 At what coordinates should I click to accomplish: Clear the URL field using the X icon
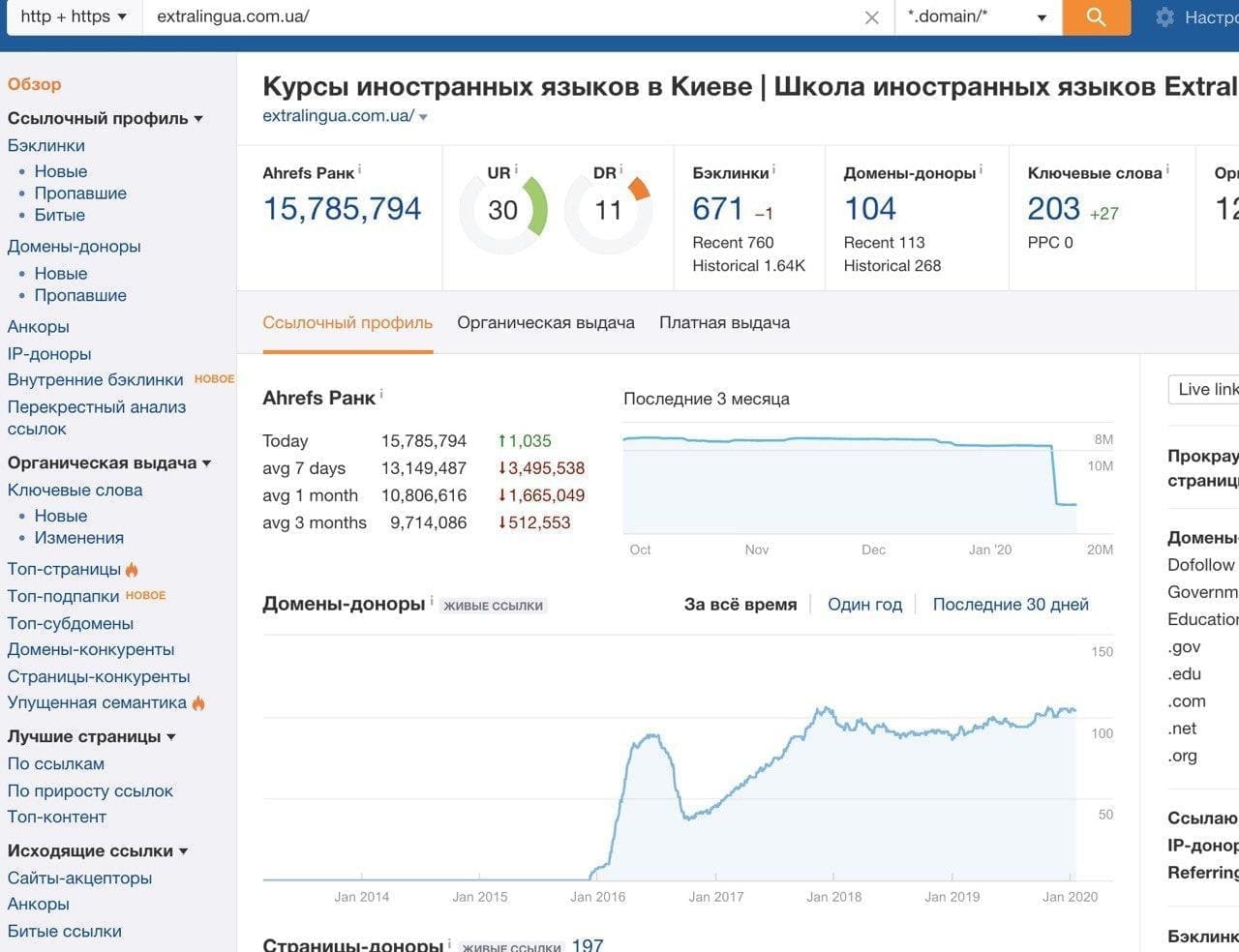click(x=872, y=16)
